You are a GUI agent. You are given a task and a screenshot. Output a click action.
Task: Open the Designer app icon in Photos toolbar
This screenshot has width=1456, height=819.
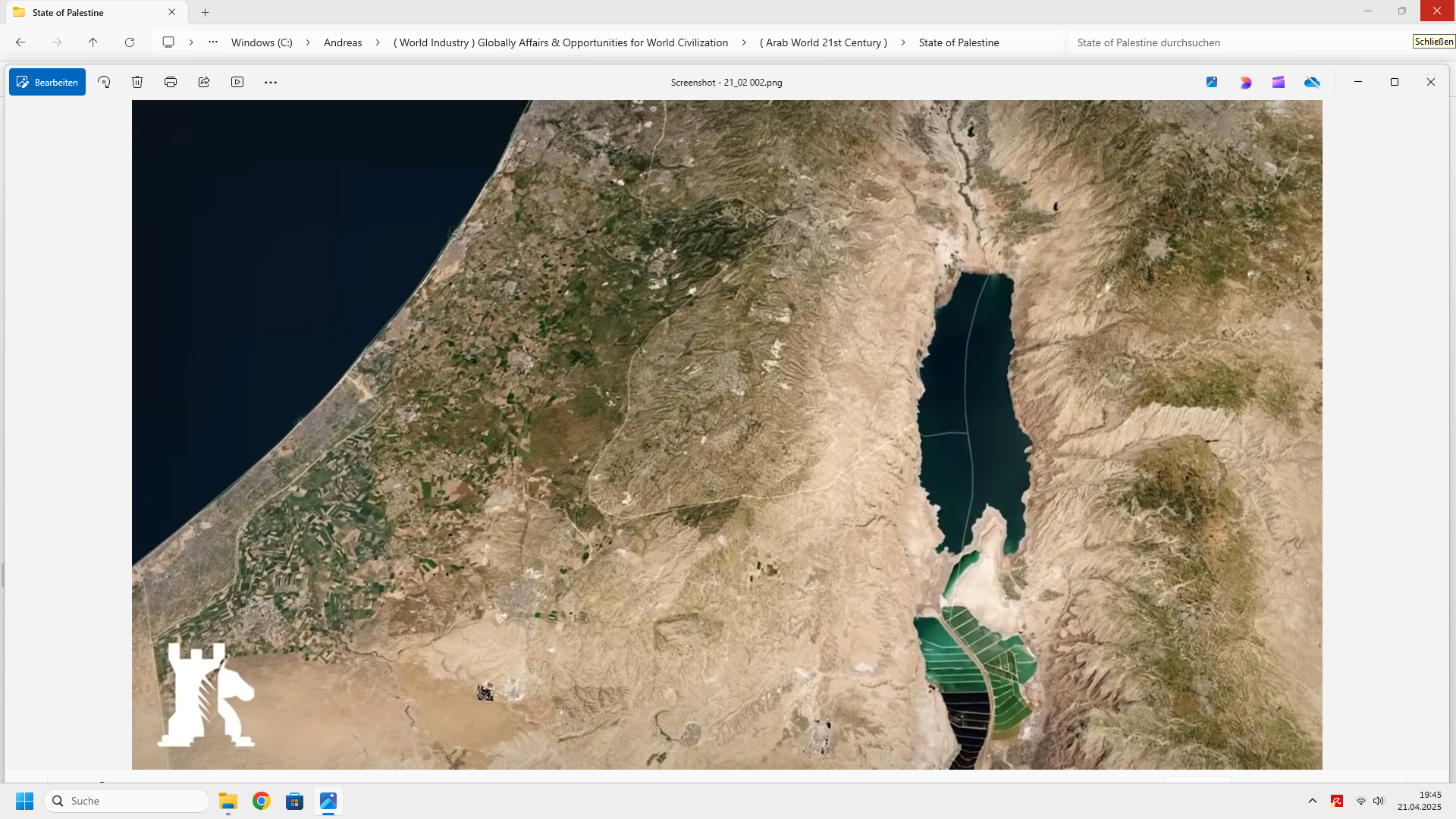[x=1212, y=82]
